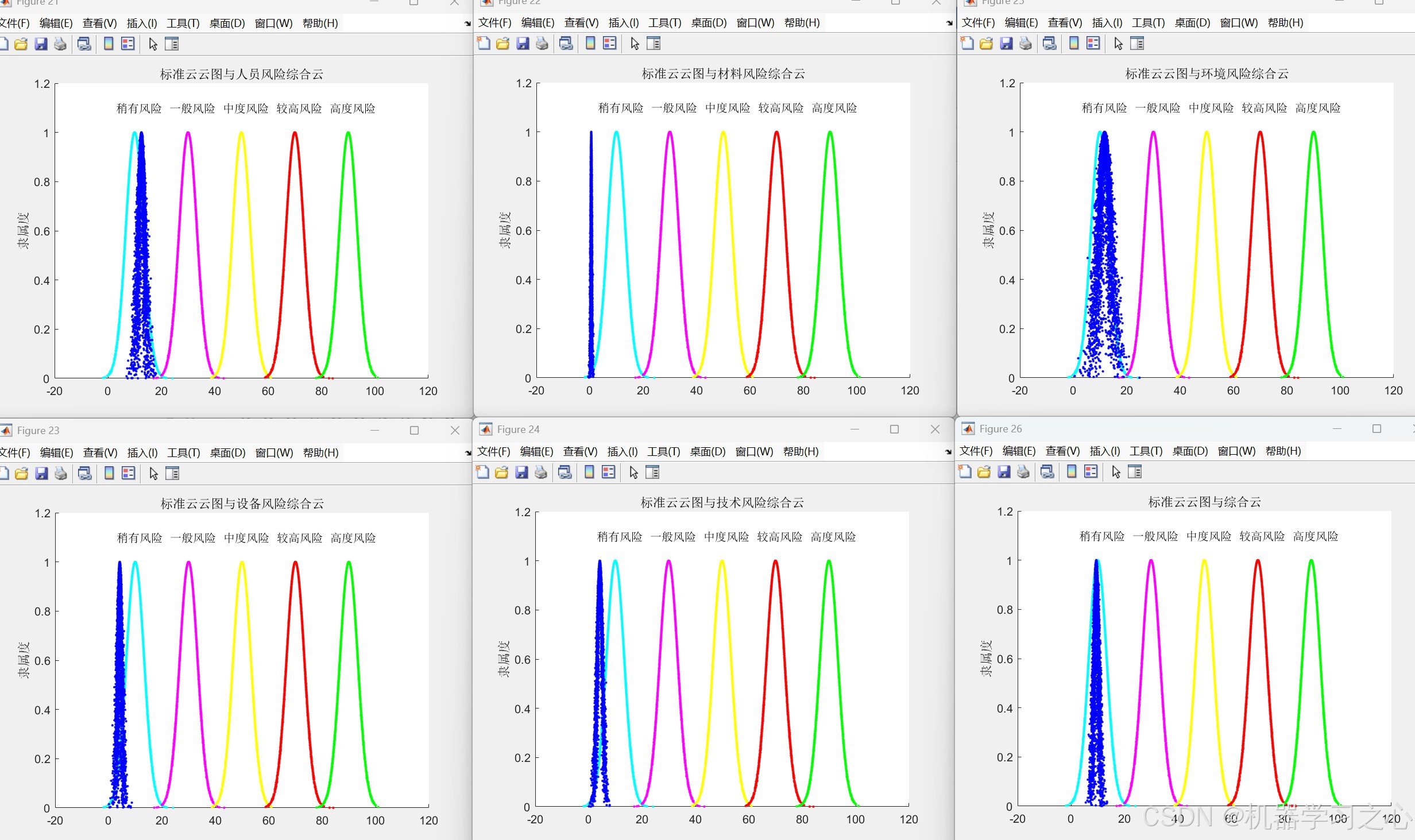This screenshot has height=840, width=1415.
Task: Open 插入(I) menu in the 材料风险 figure
Action: 623,23
